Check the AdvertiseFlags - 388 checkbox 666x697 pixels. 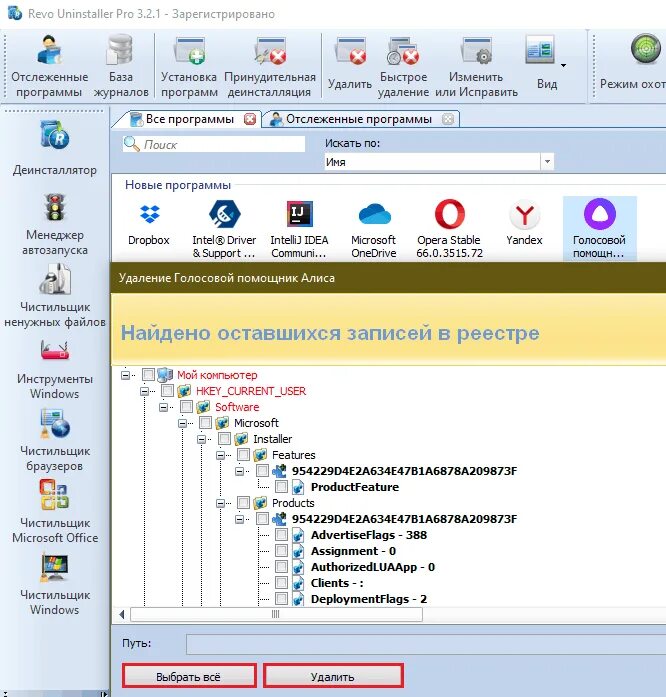pos(281,535)
